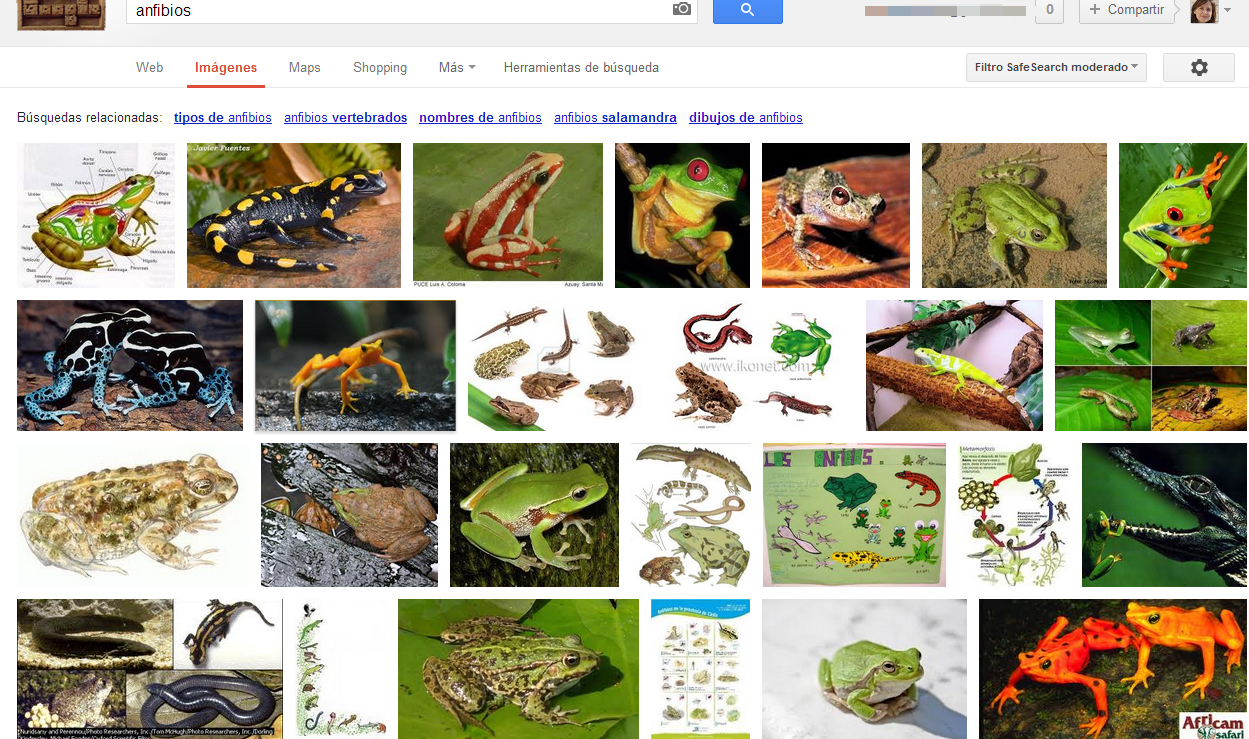Follow related search anfibios vertebrados

(x=345, y=118)
